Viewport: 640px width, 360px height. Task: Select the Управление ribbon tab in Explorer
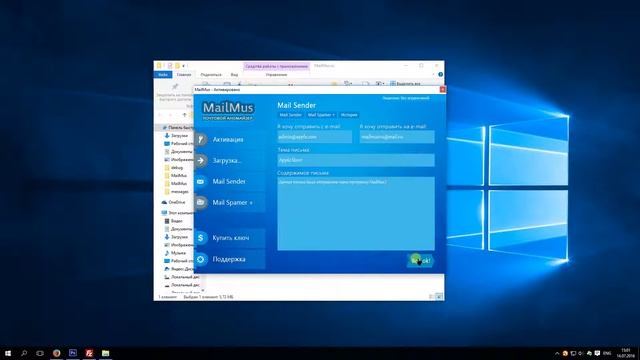(x=276, y=75)
